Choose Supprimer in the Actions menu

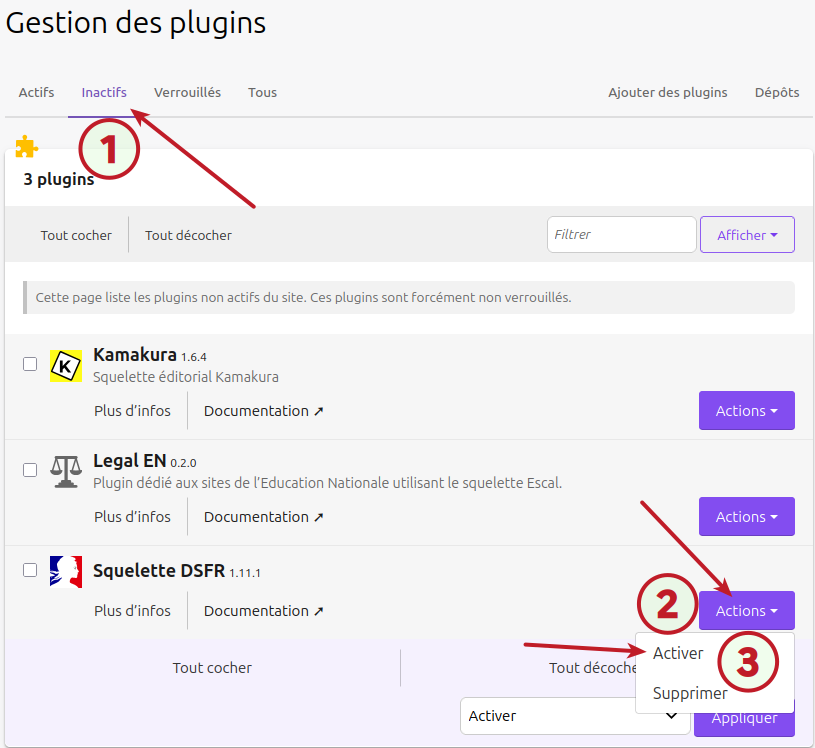pos(690,693)
